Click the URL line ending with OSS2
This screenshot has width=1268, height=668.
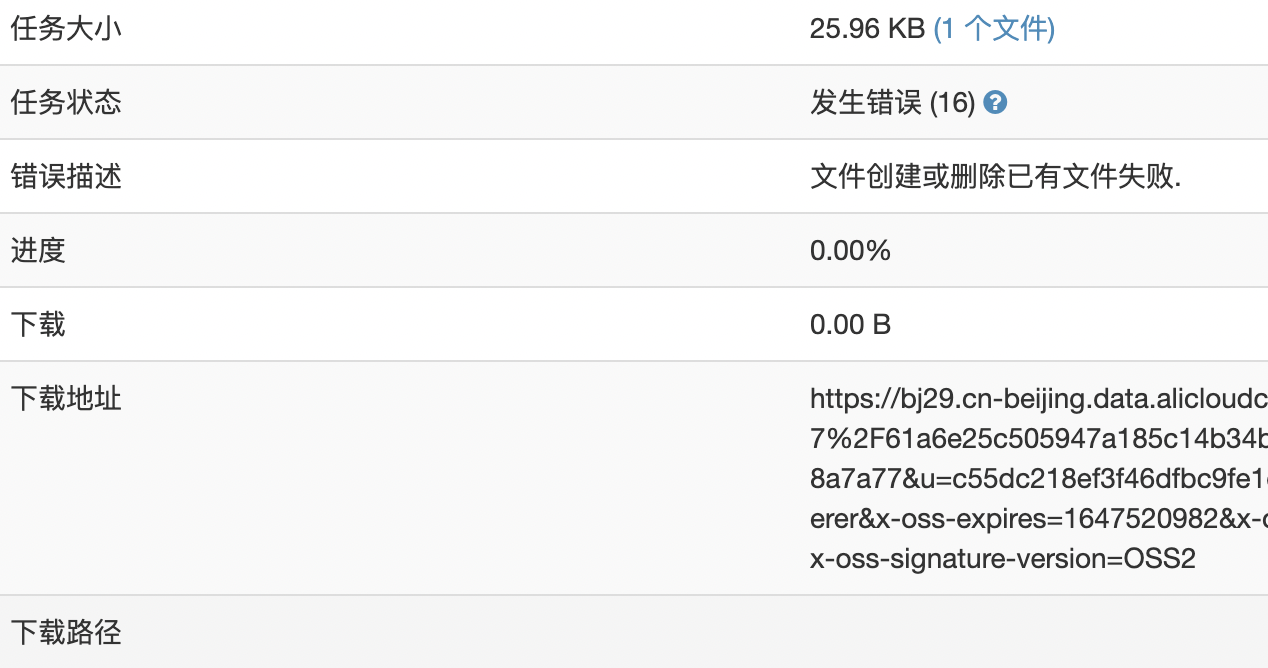tap(1000, 558)
